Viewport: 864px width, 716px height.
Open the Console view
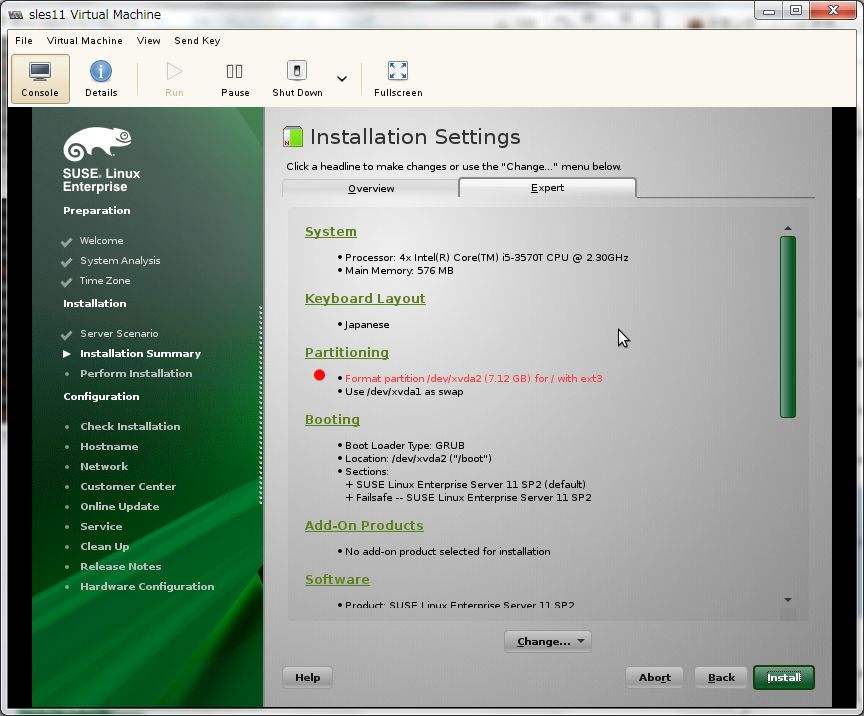tap(40, 79)
